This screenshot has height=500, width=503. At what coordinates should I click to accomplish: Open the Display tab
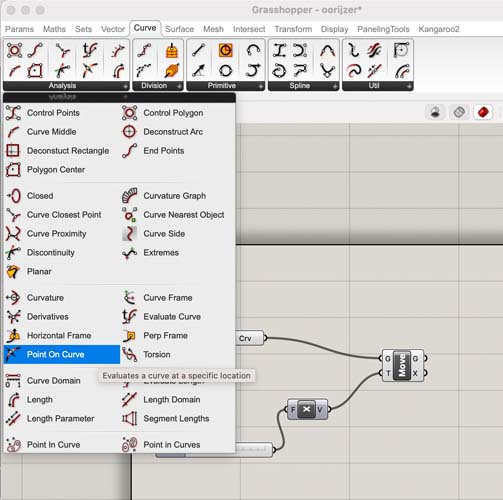[334, 29]
